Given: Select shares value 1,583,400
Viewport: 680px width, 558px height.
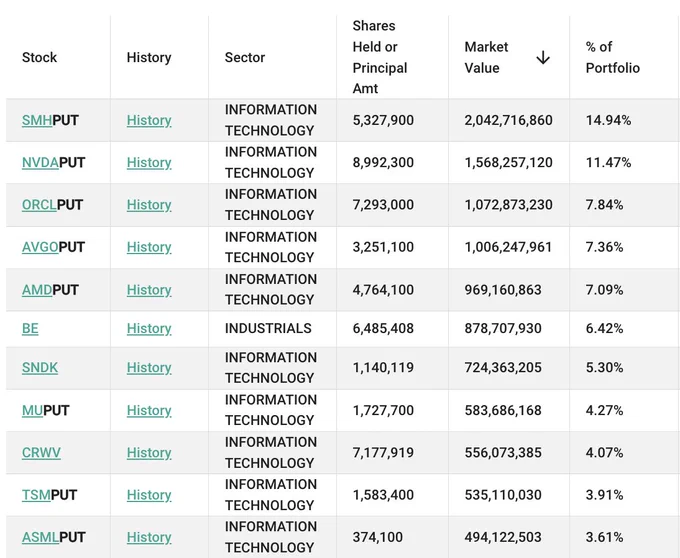Looking at the screenshot, I should pyautogui.click(x=383, y=495).
